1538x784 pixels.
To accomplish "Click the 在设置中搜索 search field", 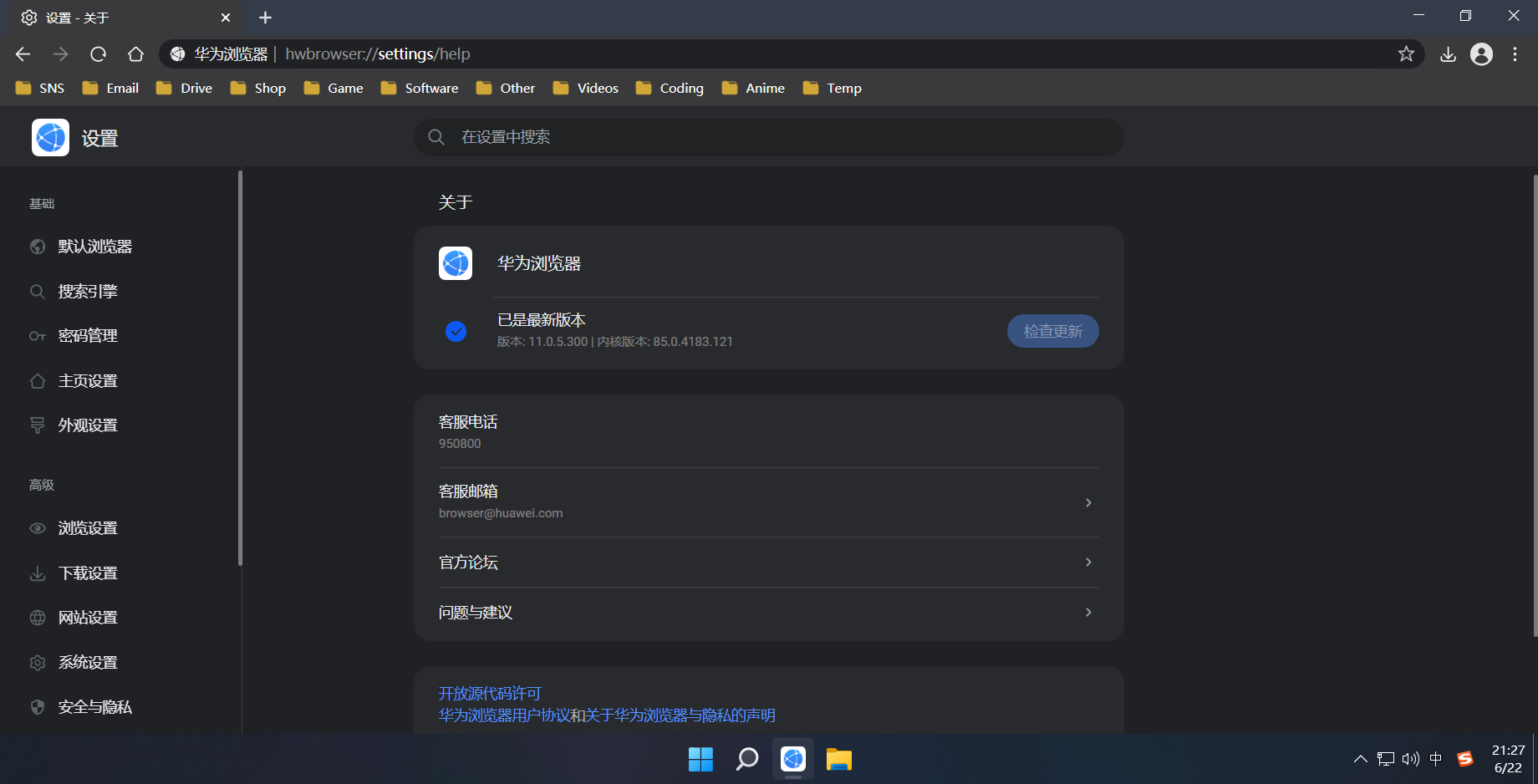I will click(x=768, y=137).
